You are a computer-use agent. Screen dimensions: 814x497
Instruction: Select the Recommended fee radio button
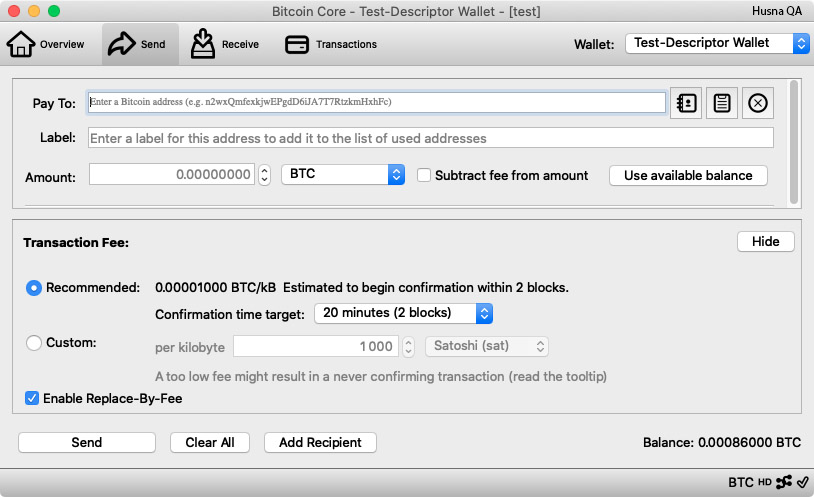(34, 288)
